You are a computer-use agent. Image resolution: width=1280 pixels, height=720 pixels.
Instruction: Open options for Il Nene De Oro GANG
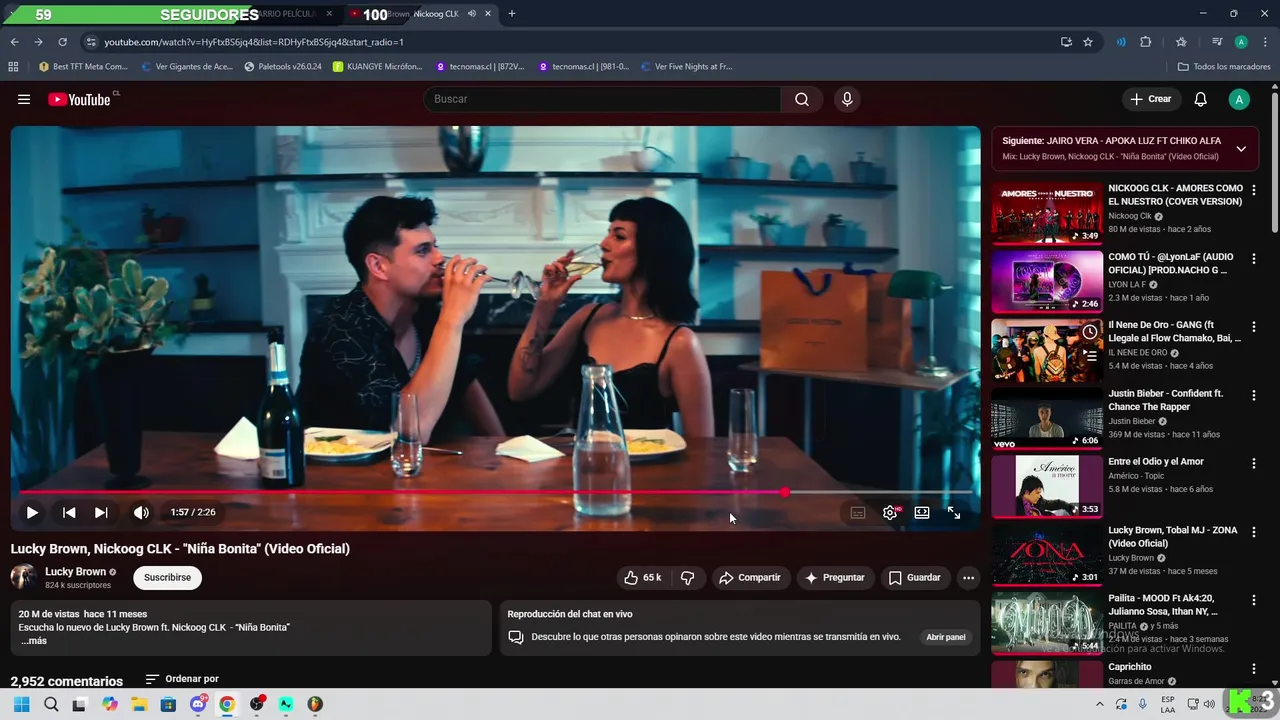pyautogui.click(x=1253, y=327)
